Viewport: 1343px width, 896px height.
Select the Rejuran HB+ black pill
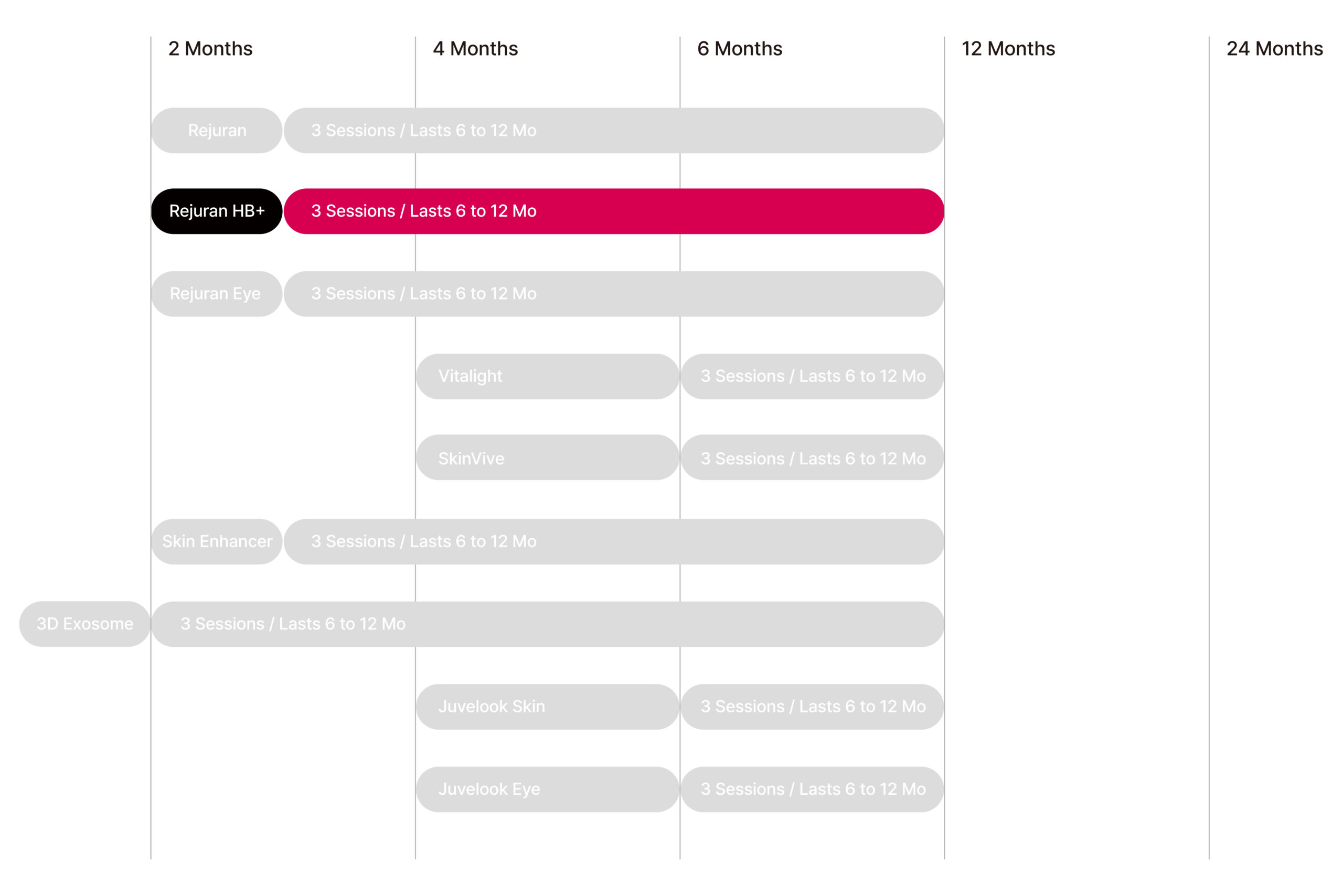(x=217, y=211)
